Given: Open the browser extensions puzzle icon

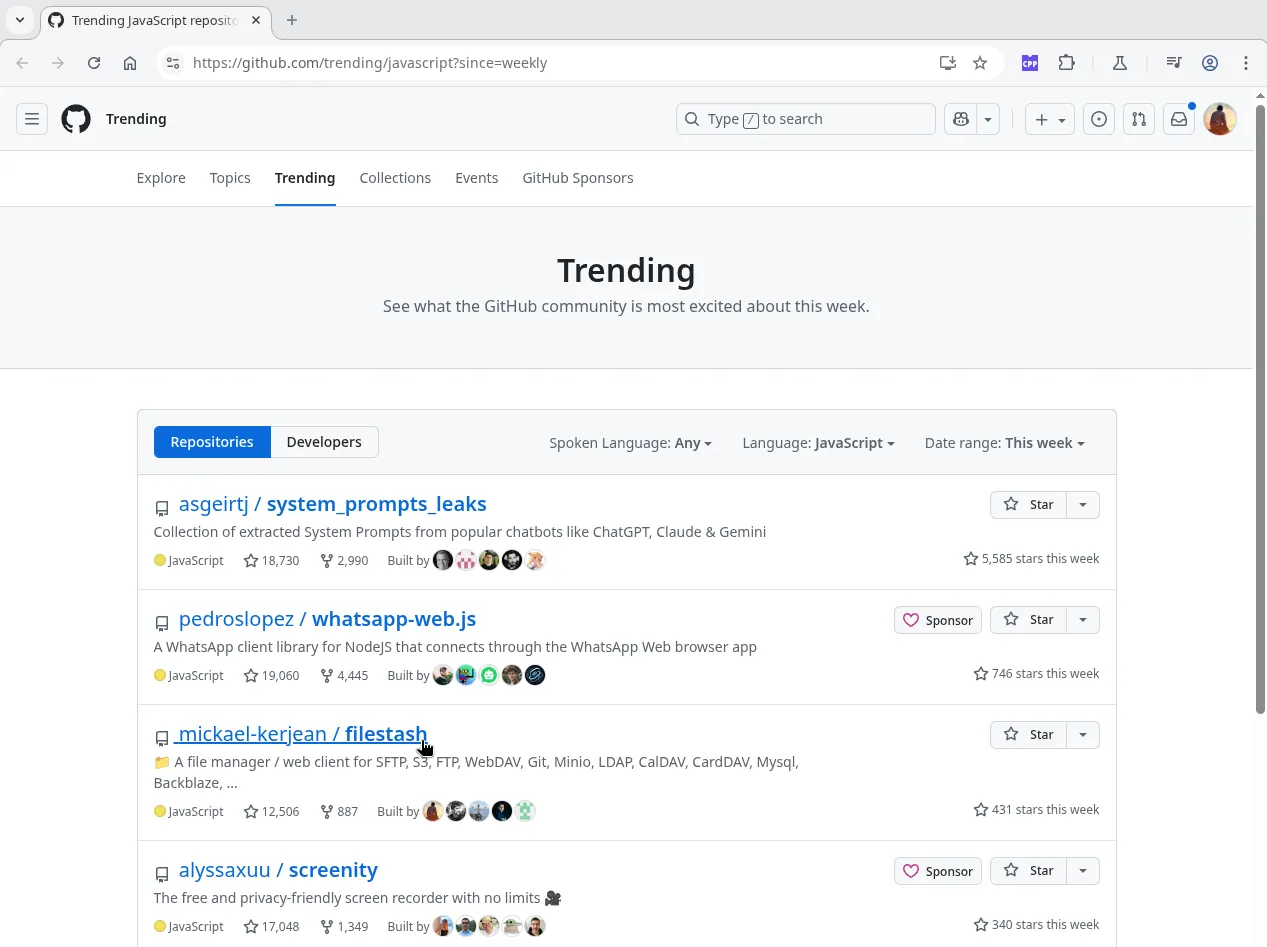Looking at the screenshot, I should (1067, 63).
